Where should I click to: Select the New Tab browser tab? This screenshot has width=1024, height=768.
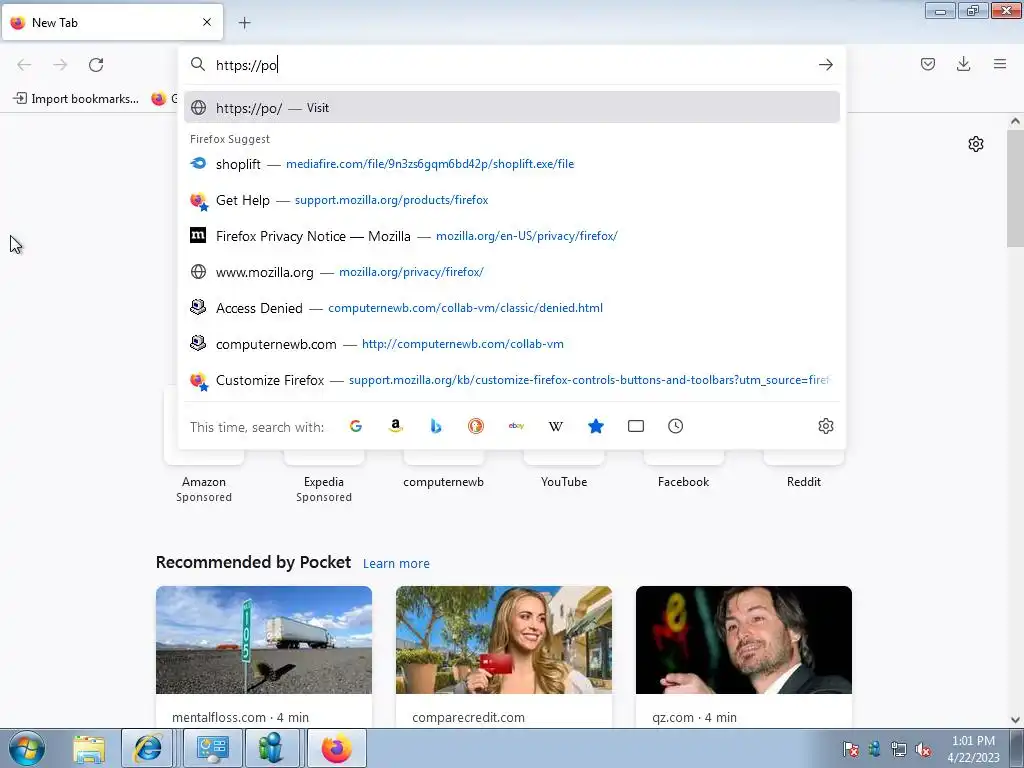[x=112, y=22]
